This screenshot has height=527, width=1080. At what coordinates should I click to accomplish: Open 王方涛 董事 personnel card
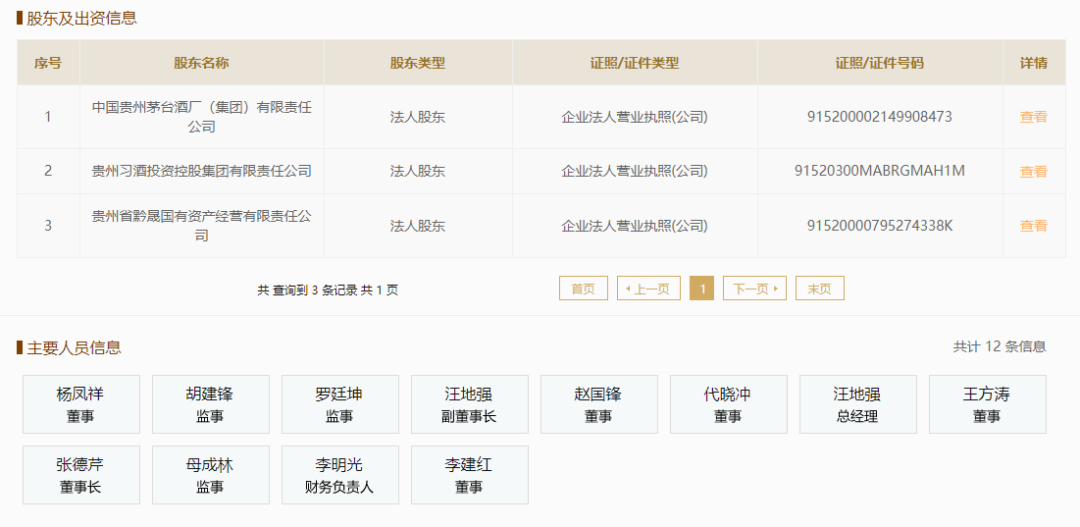(x=988, y=404)
